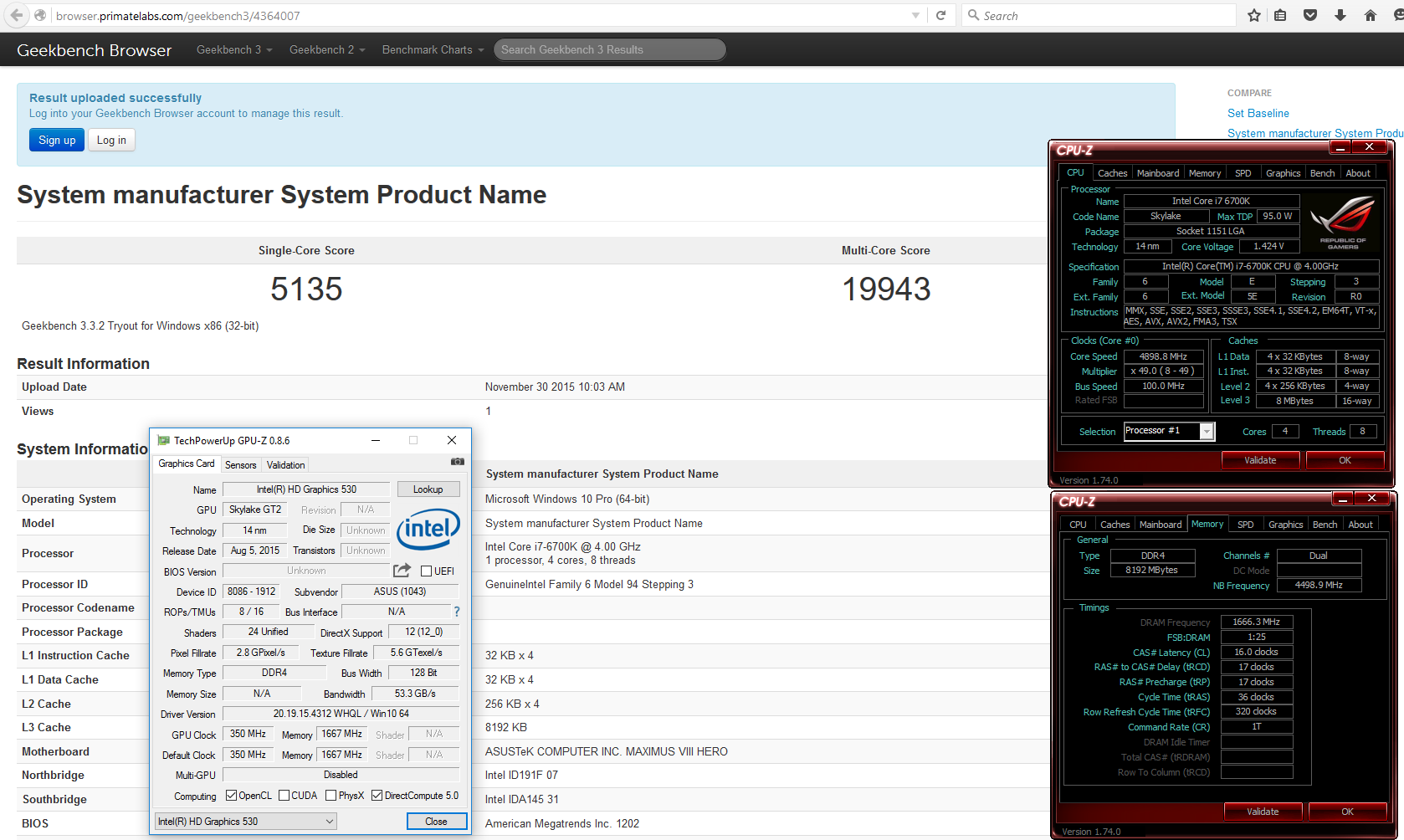Open the bookmarks list icon in browser toolbar
The width and height of the screenshot is (1404, 840).
(x=1280, y=15)
